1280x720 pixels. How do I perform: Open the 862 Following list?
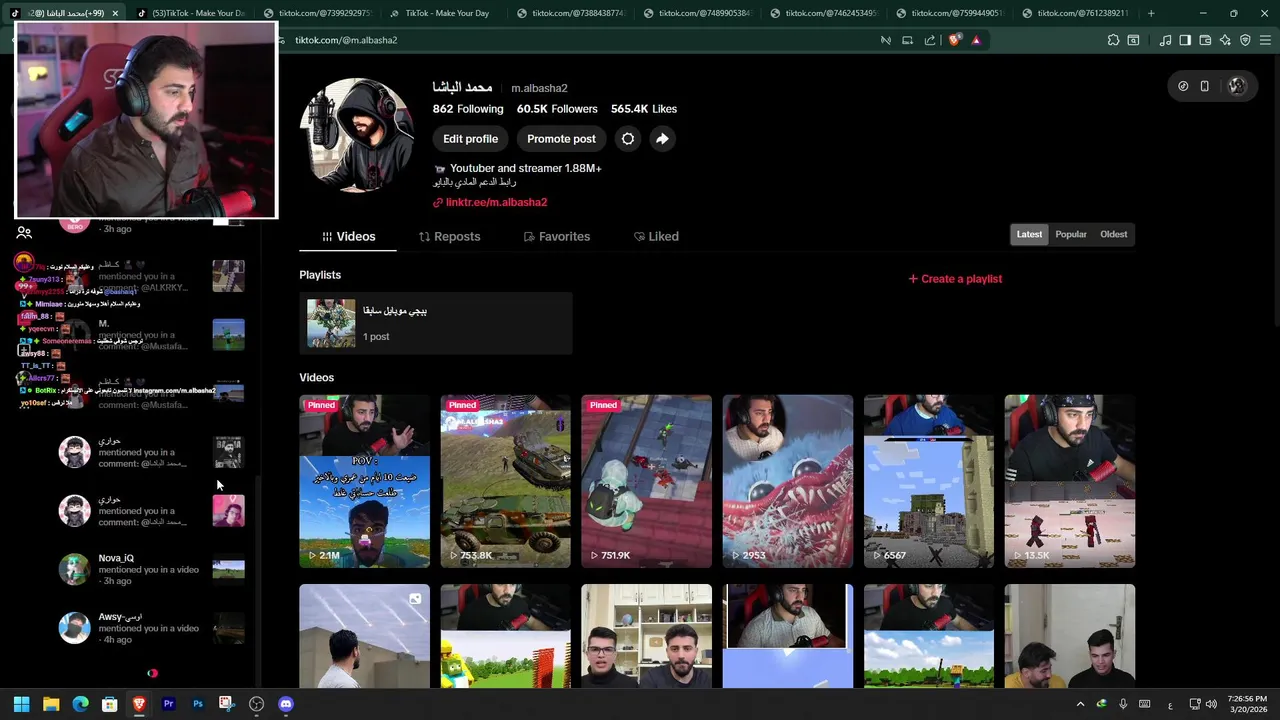pos(468,109)
